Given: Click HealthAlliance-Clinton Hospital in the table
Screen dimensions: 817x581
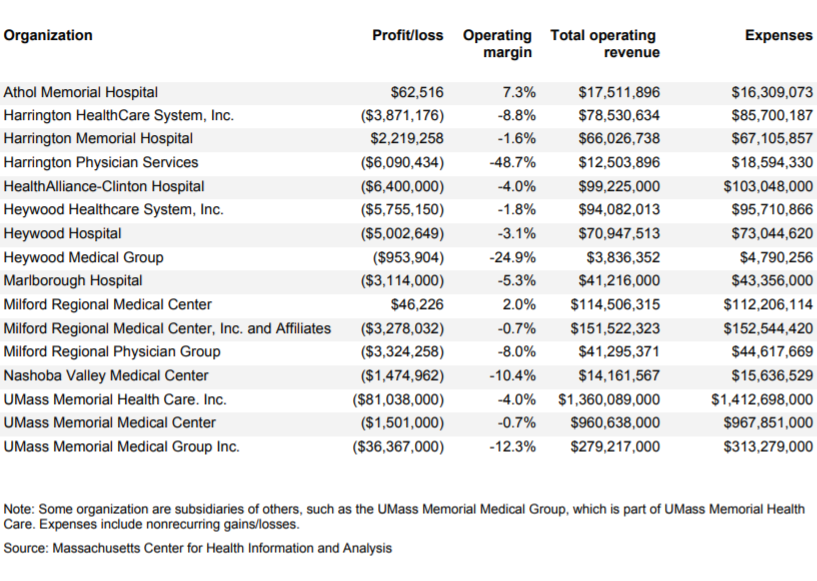Looking at the screenshot, I should click(x=104, y=186).
